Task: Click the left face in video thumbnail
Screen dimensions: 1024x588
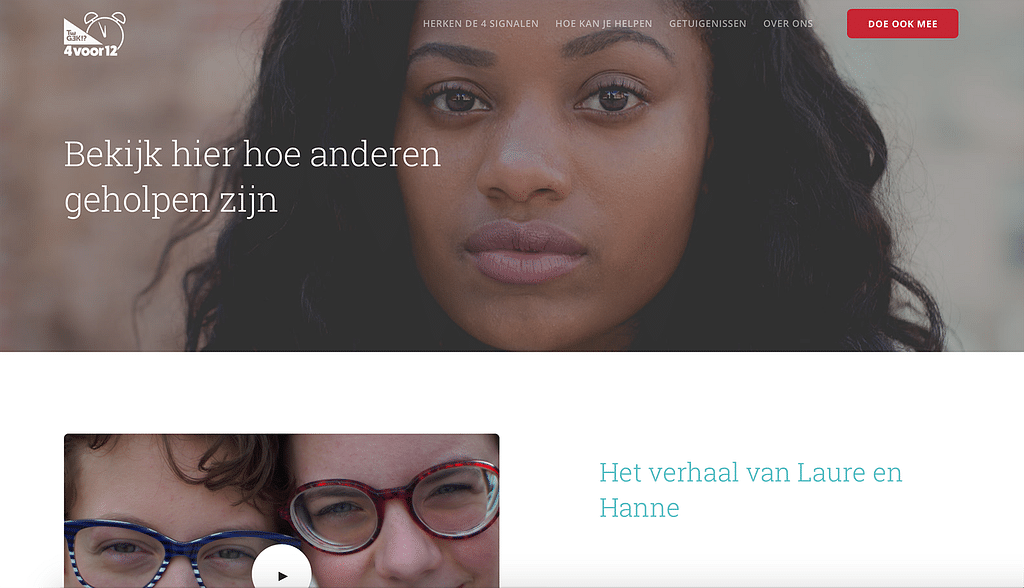Action: point(176,516)
